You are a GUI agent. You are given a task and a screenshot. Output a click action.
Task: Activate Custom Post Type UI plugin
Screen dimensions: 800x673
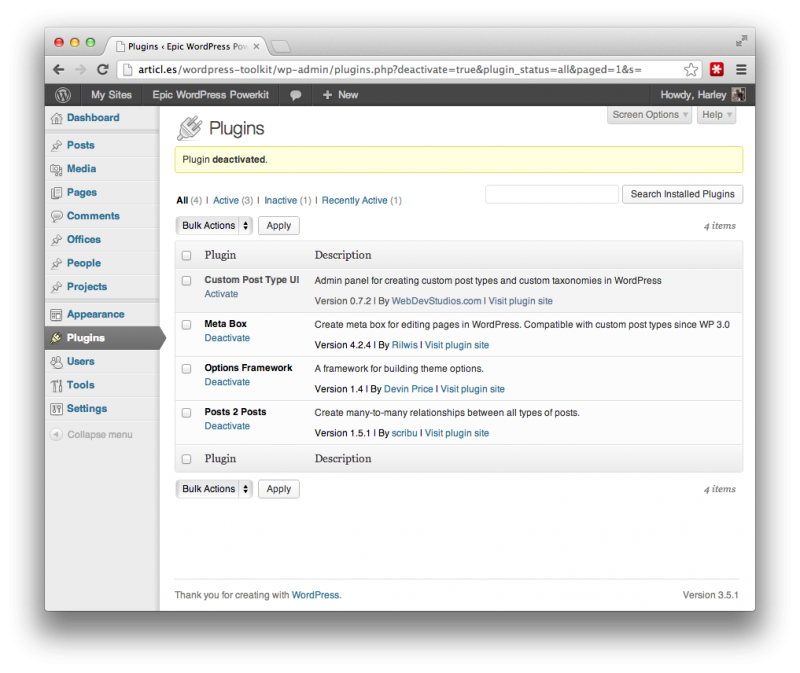point(221,294)
